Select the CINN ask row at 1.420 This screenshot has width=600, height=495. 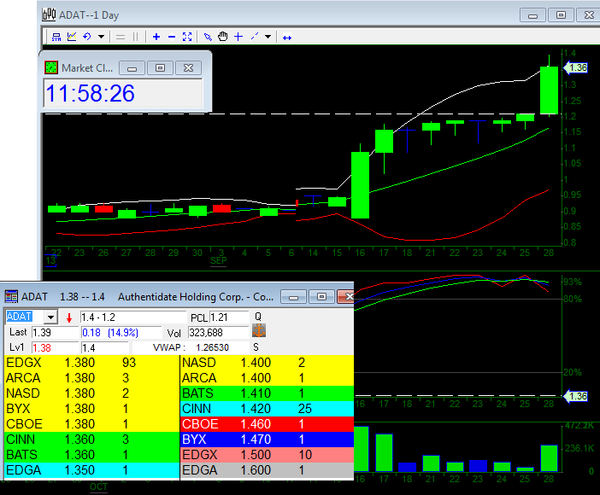click(267, 409)
